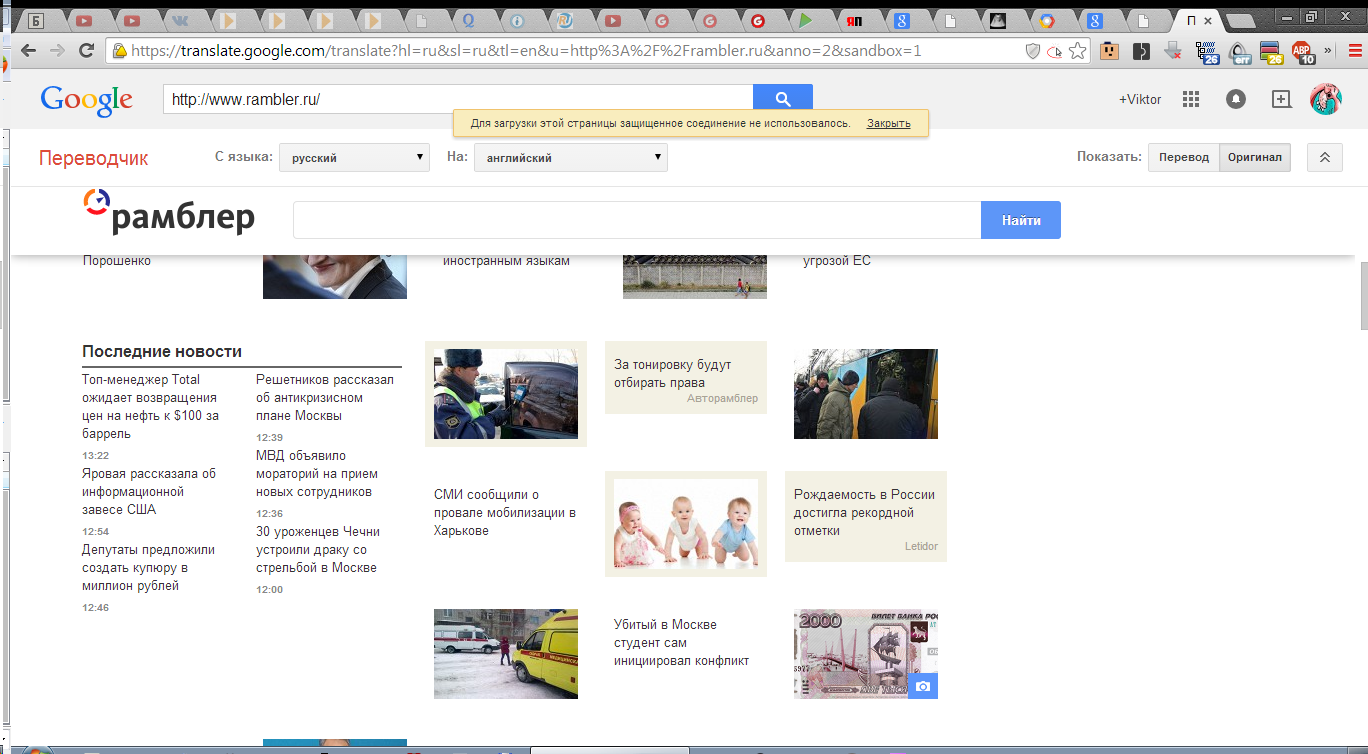
Task: Open the three babies thumbnail
Action: tap(686, 524)
